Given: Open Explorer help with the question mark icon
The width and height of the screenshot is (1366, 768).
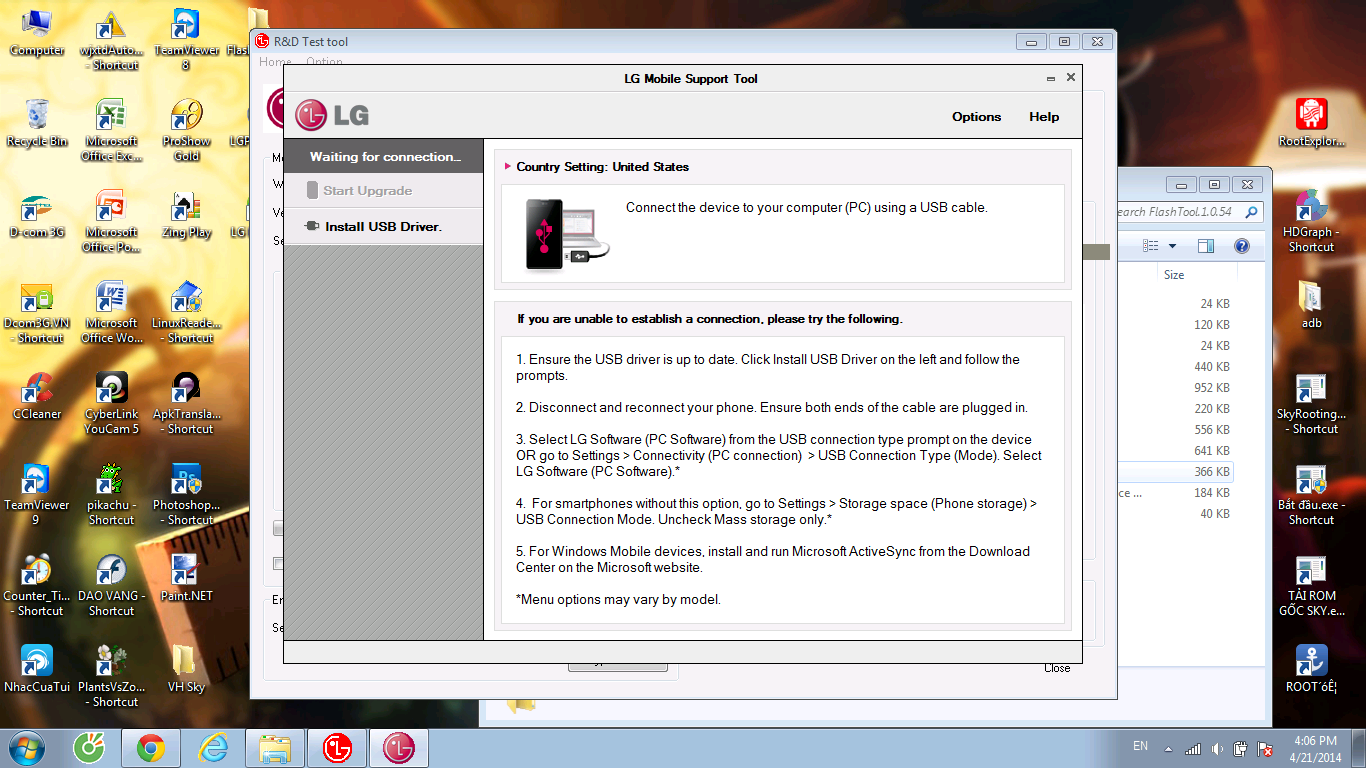Looking at the screenshot, I should tap(1241, 246).
